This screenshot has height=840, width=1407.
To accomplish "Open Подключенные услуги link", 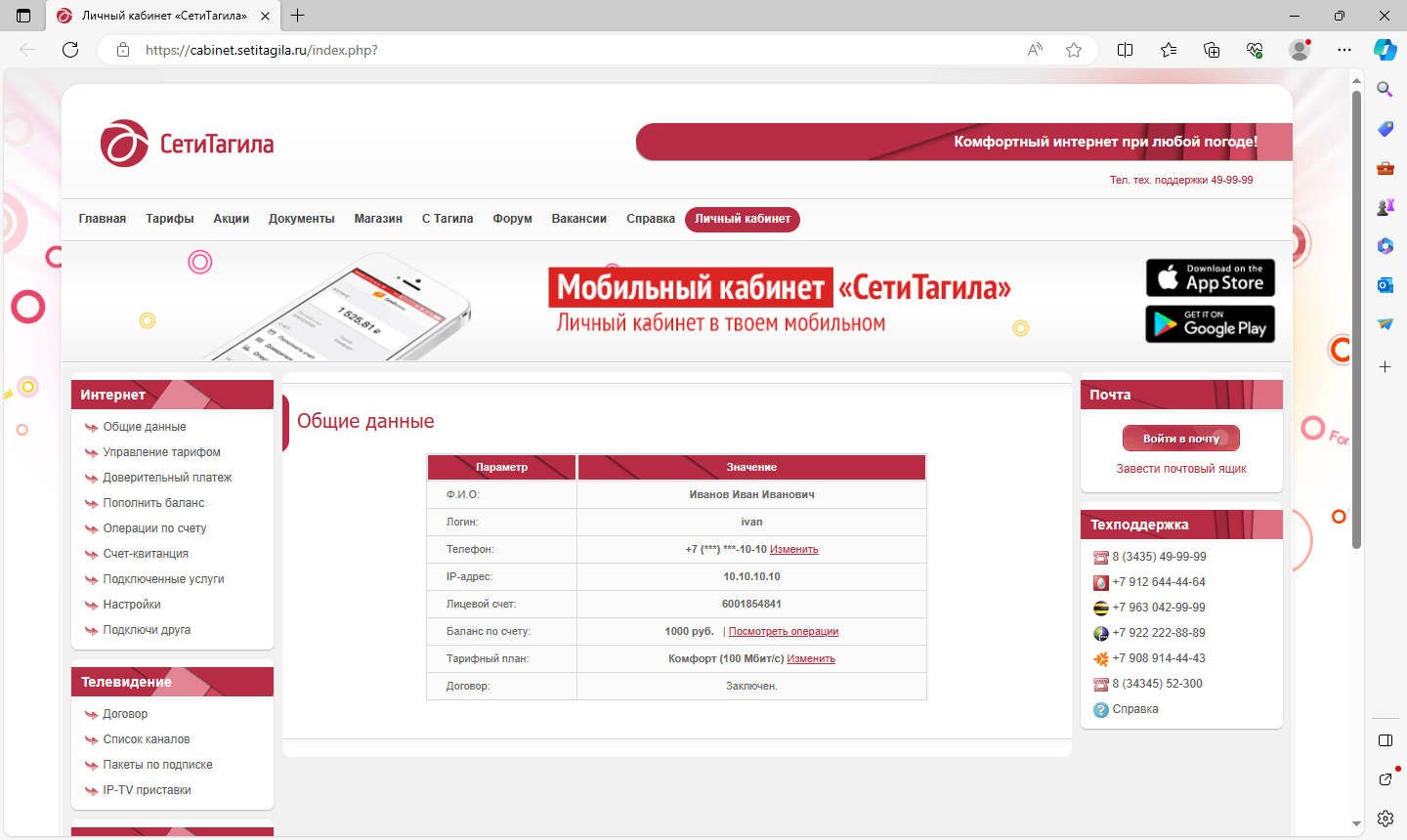I will tap(163, 579).
